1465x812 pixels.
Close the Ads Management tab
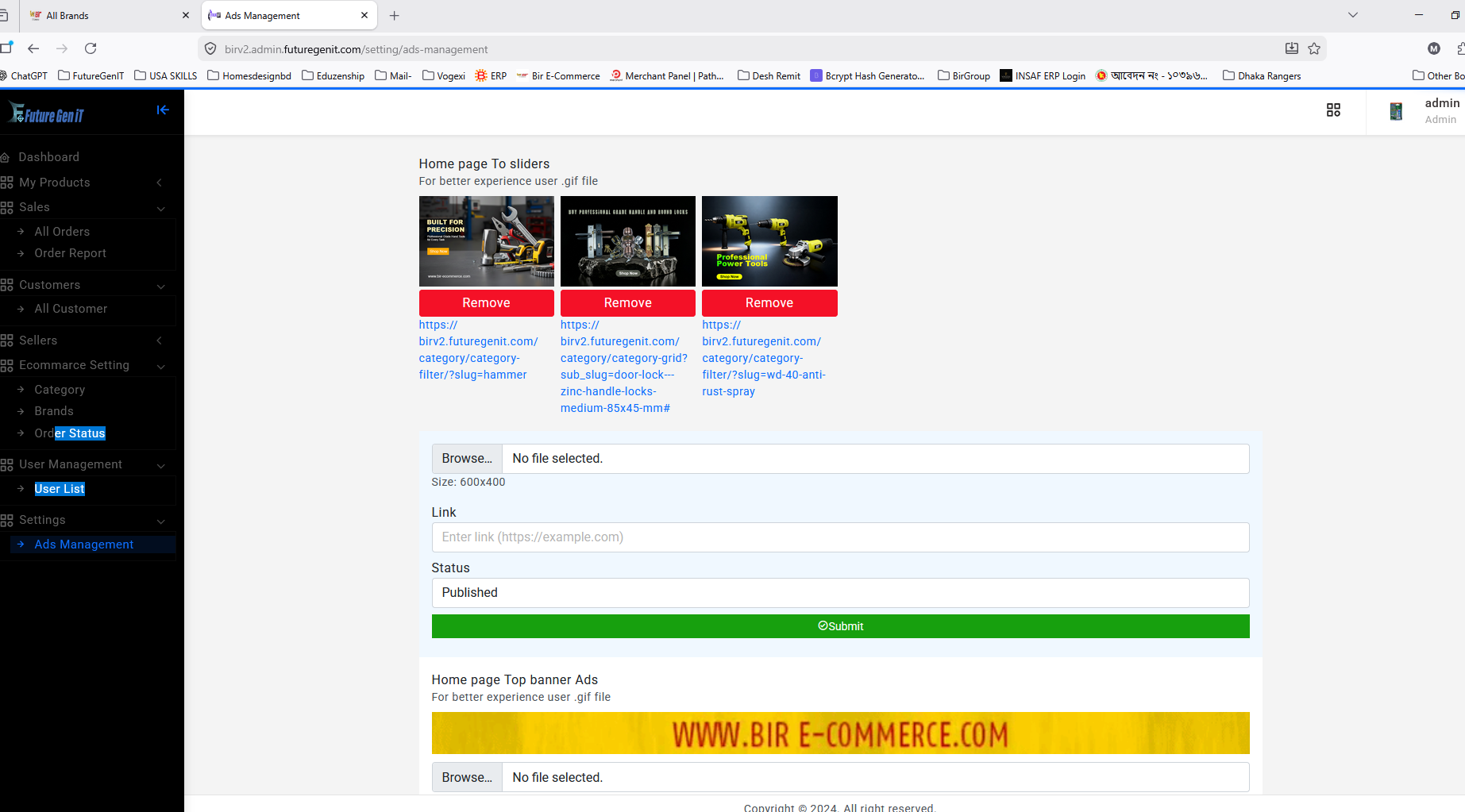coord(364,15)
